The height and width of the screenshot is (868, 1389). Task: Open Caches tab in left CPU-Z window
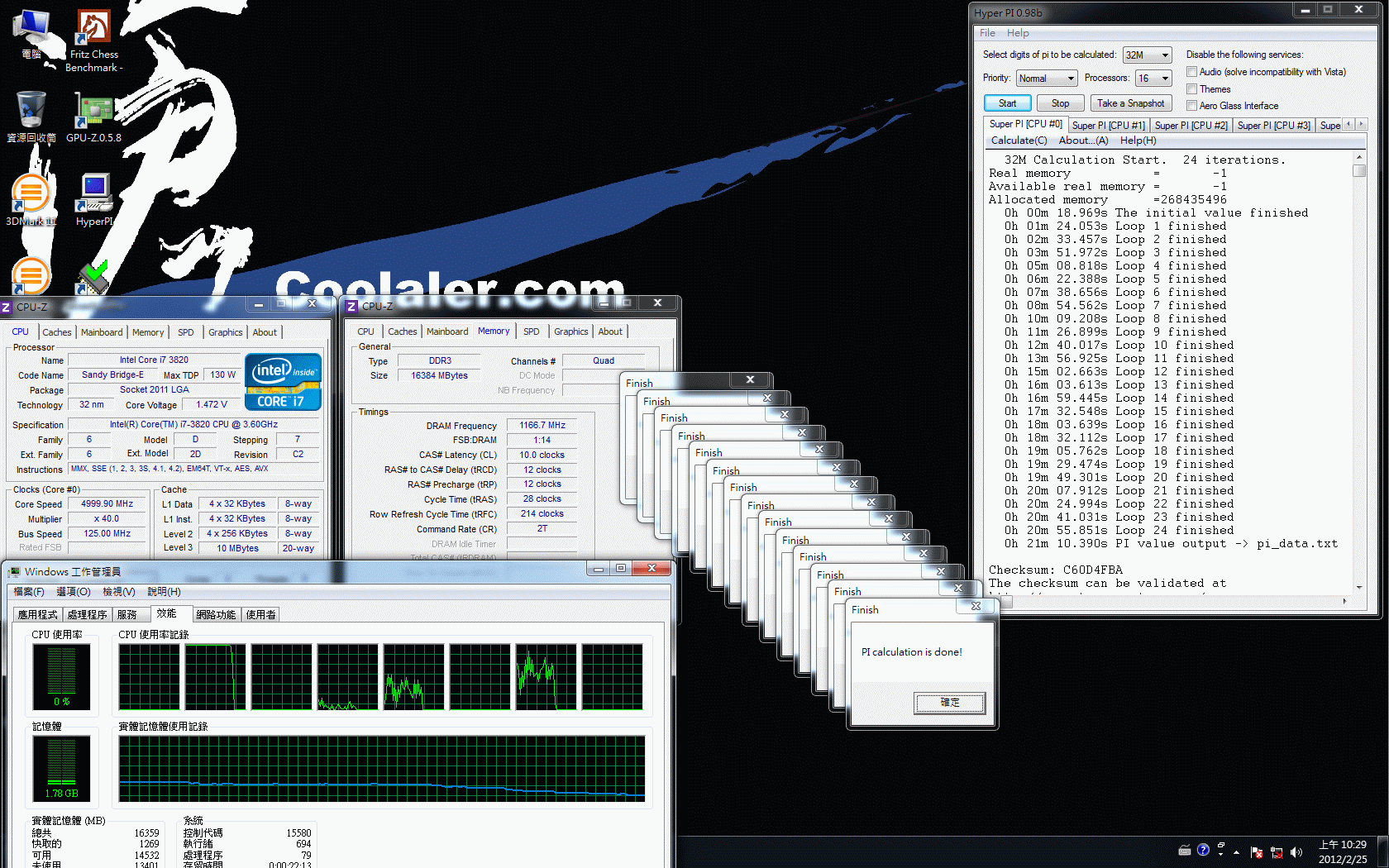[57, 332]
